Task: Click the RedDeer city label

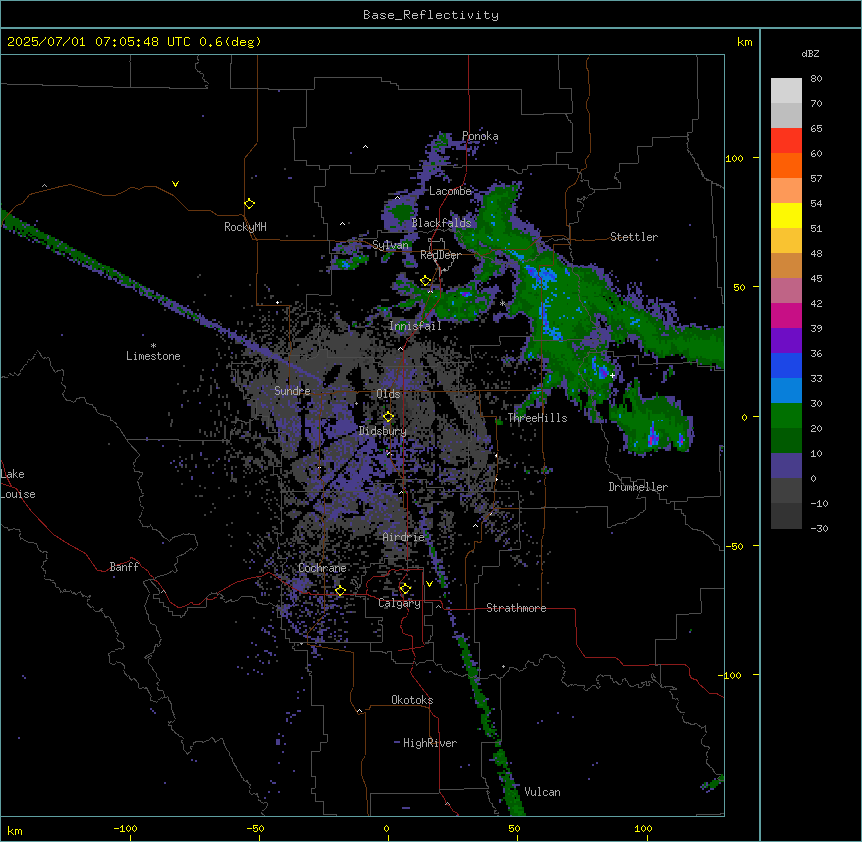Action: click(x=440, y=255)
